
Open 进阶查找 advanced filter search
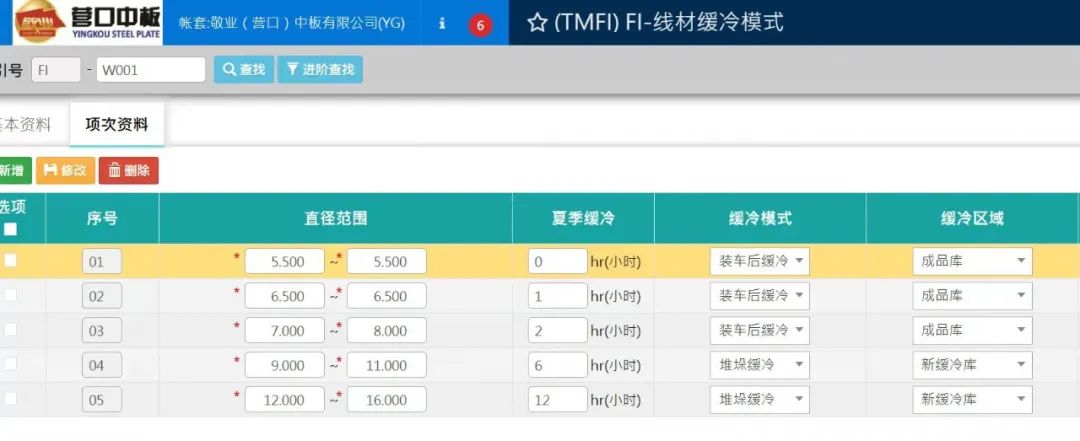point(320,69)
